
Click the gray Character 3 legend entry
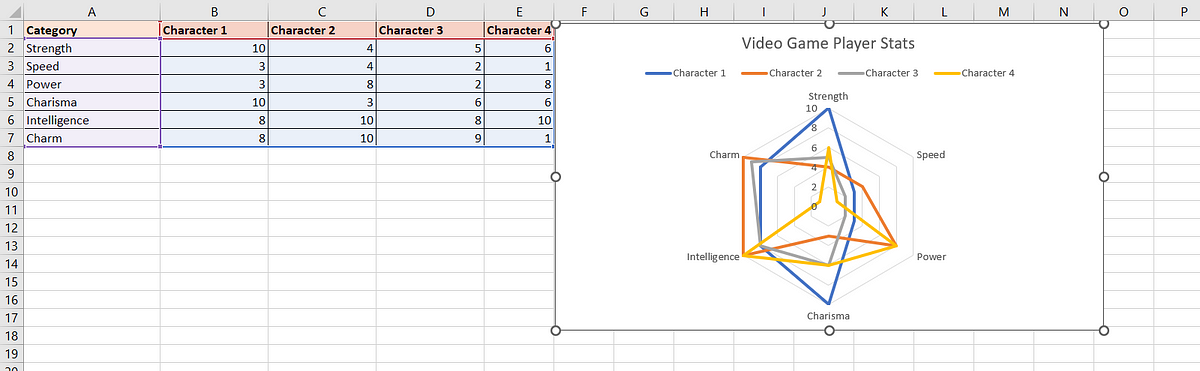(x=878, y=73)
